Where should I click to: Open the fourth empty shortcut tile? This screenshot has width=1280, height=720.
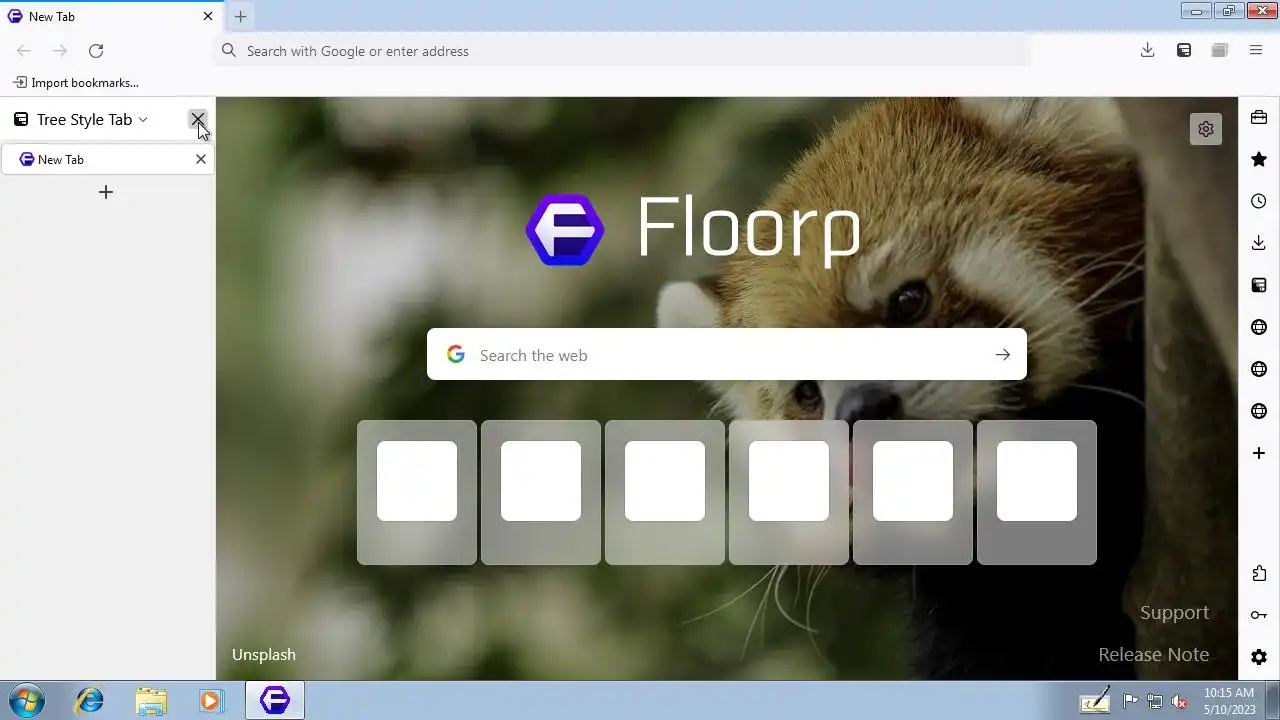pos(789,492)
